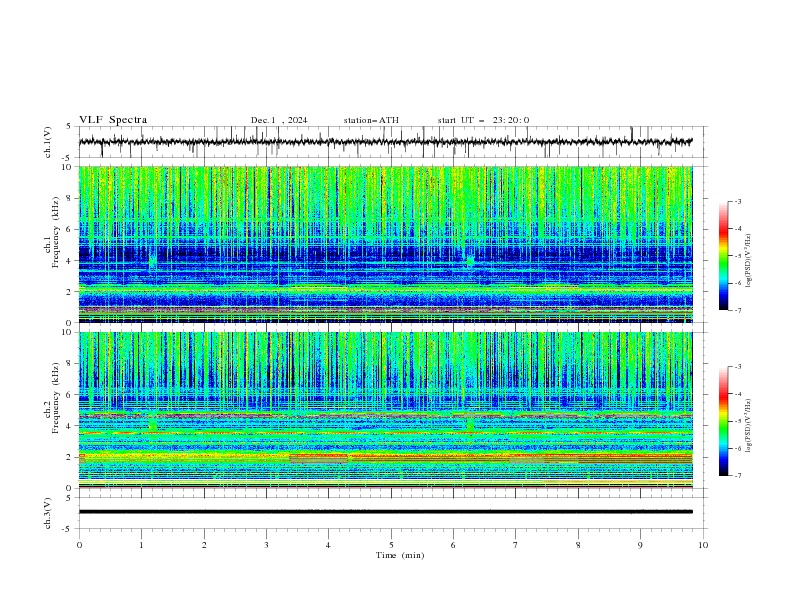Click the ch.1(V) axis label
The image size is (792, 612).
[48, 142]
